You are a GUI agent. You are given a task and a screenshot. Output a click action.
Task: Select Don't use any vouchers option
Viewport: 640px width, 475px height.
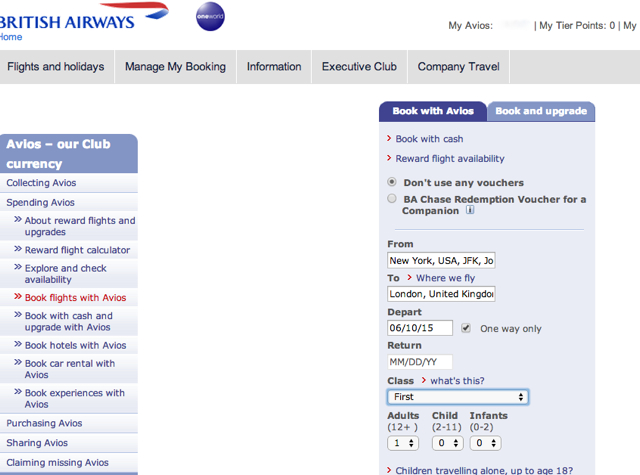click(392, 182)
